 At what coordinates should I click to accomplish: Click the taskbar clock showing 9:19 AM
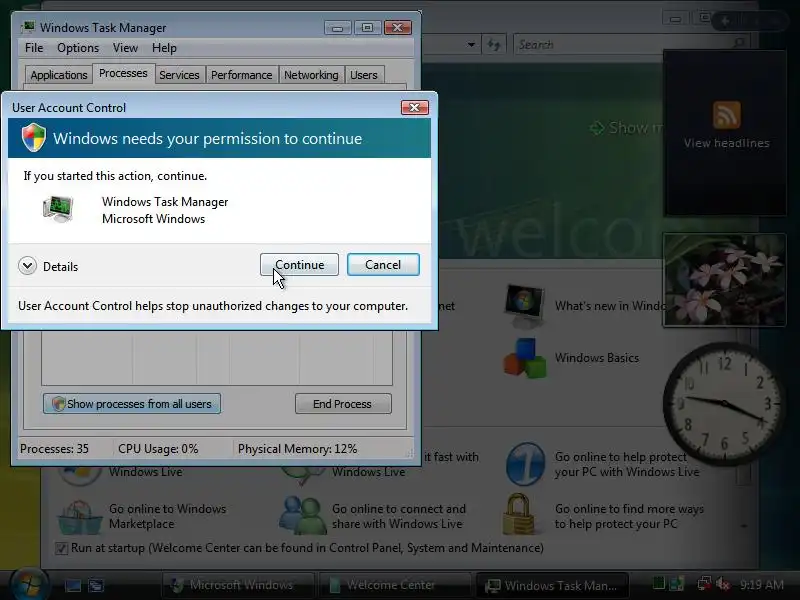[x=762, y=585]
